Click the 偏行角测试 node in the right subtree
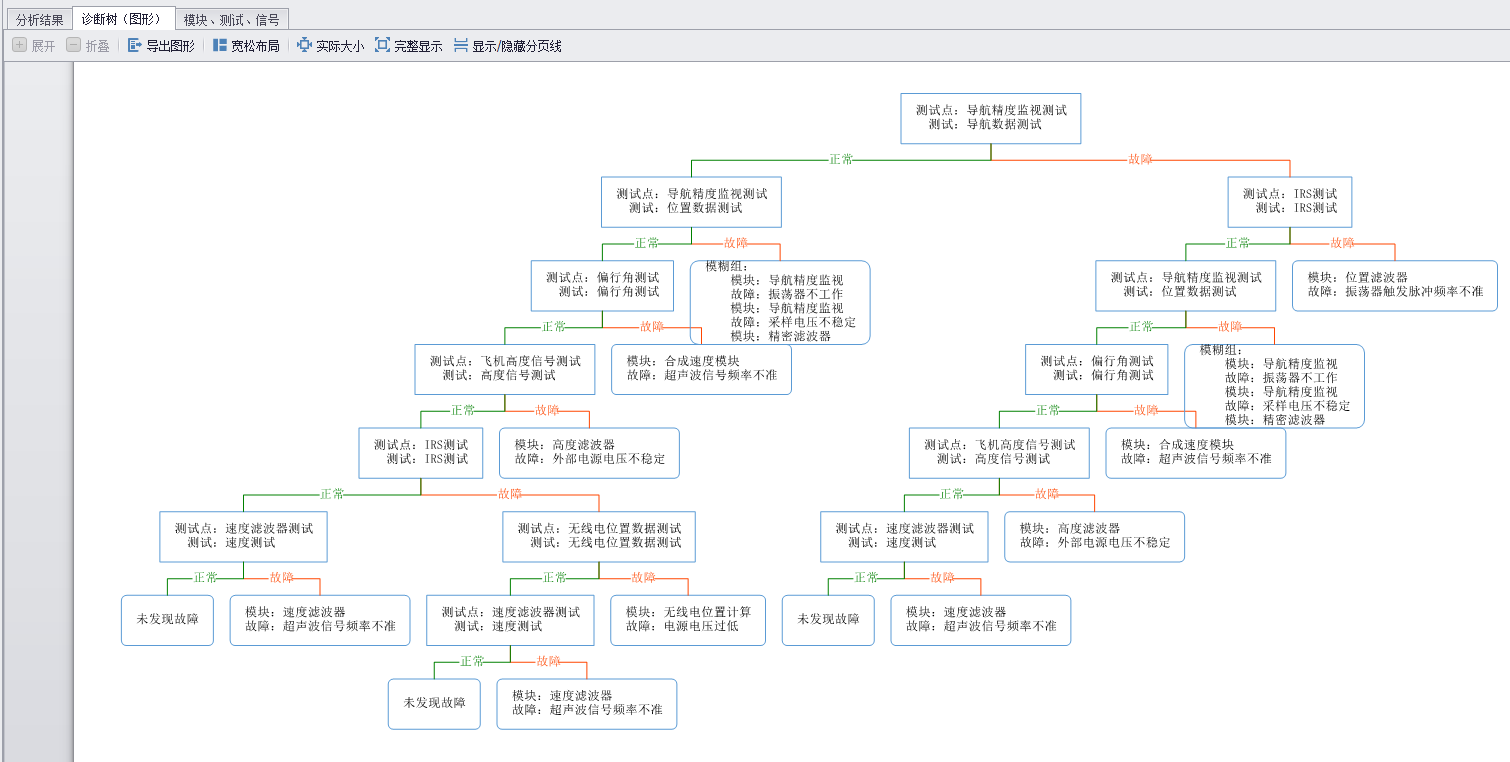Viewport: 1510px width, 762px height. pyautogui.click(x=1096, y=369)
